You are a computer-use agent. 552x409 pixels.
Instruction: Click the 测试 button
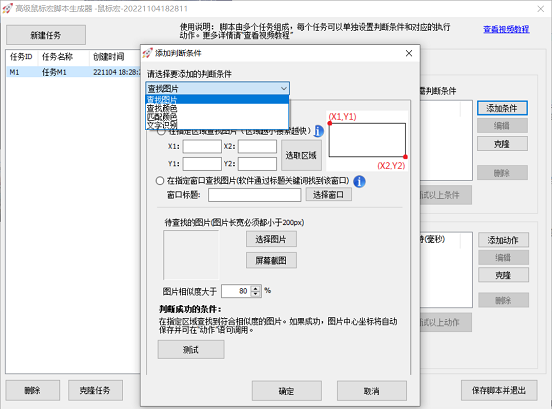(x=191, y=350)
